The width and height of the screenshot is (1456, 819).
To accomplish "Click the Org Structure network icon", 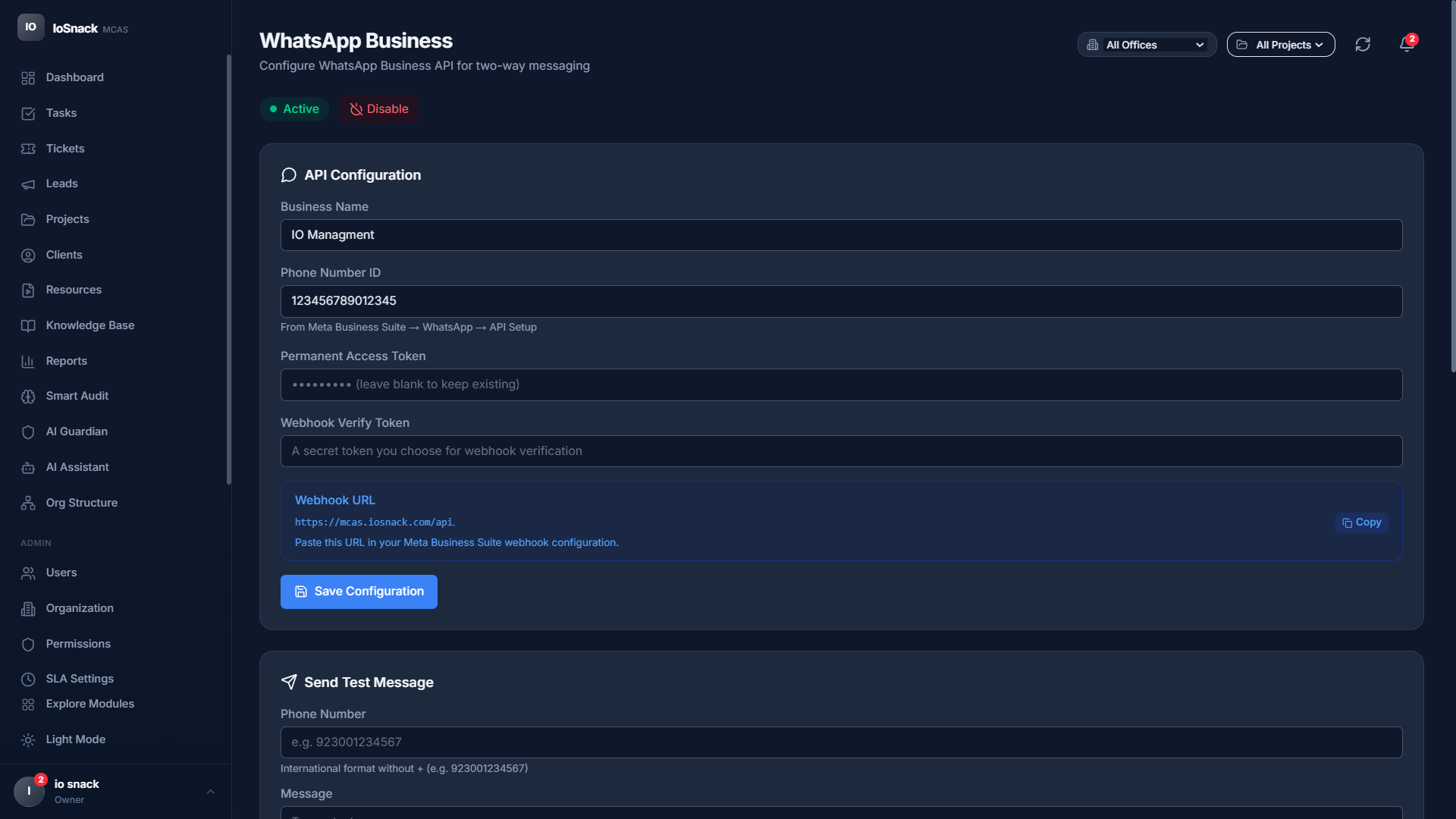I will [28, 504].
